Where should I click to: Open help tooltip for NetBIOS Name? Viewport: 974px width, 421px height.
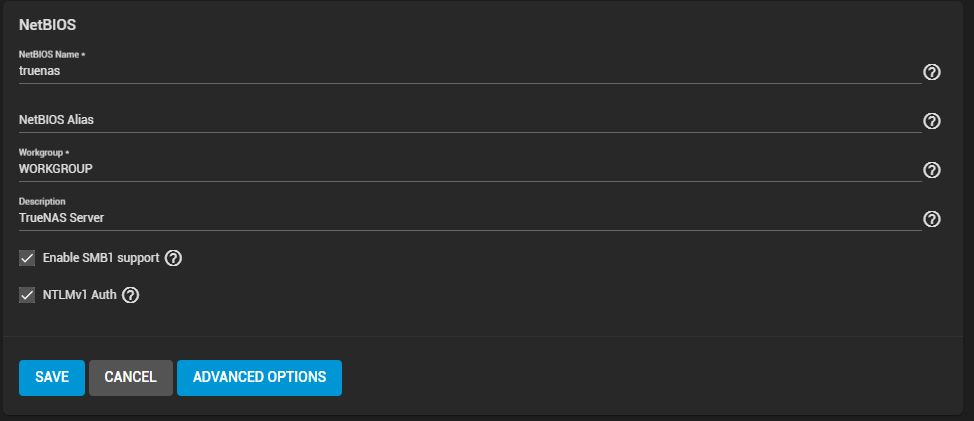pos(931,72)
